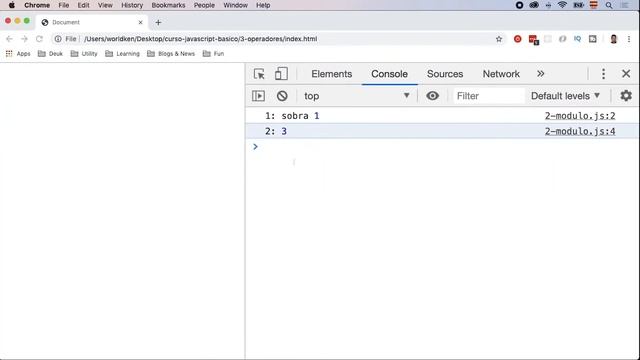
Task: Open the Blogs & News bookmarks folder
Action: (171, 53)
